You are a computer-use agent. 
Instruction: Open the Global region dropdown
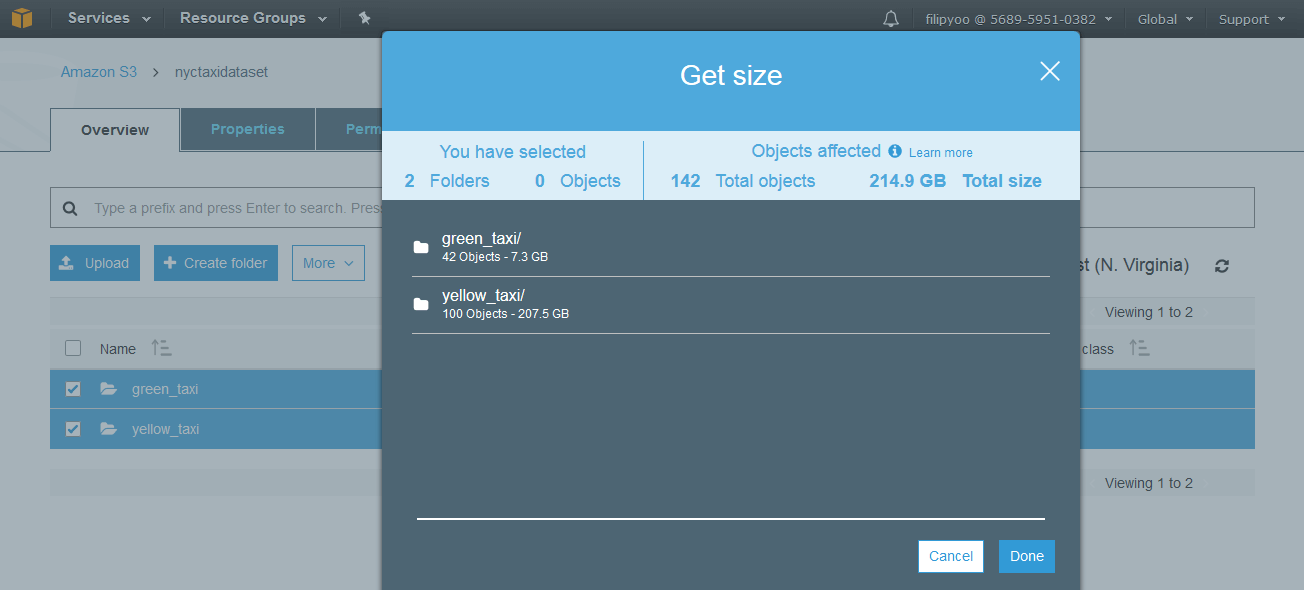tap(1165, 19)
